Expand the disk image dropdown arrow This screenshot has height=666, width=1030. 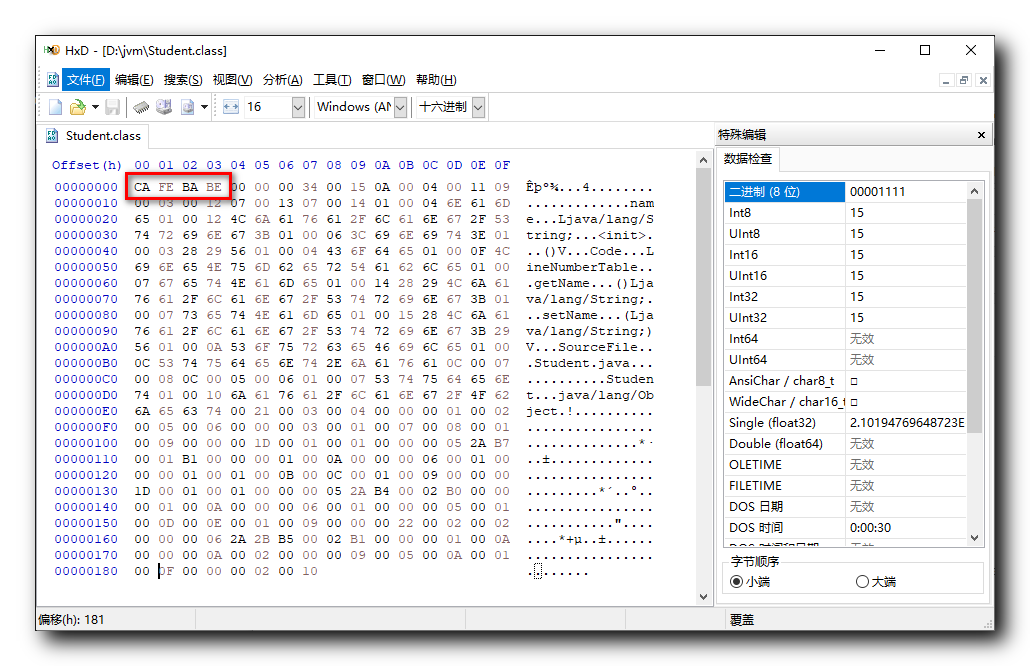(x=204, y=107)
